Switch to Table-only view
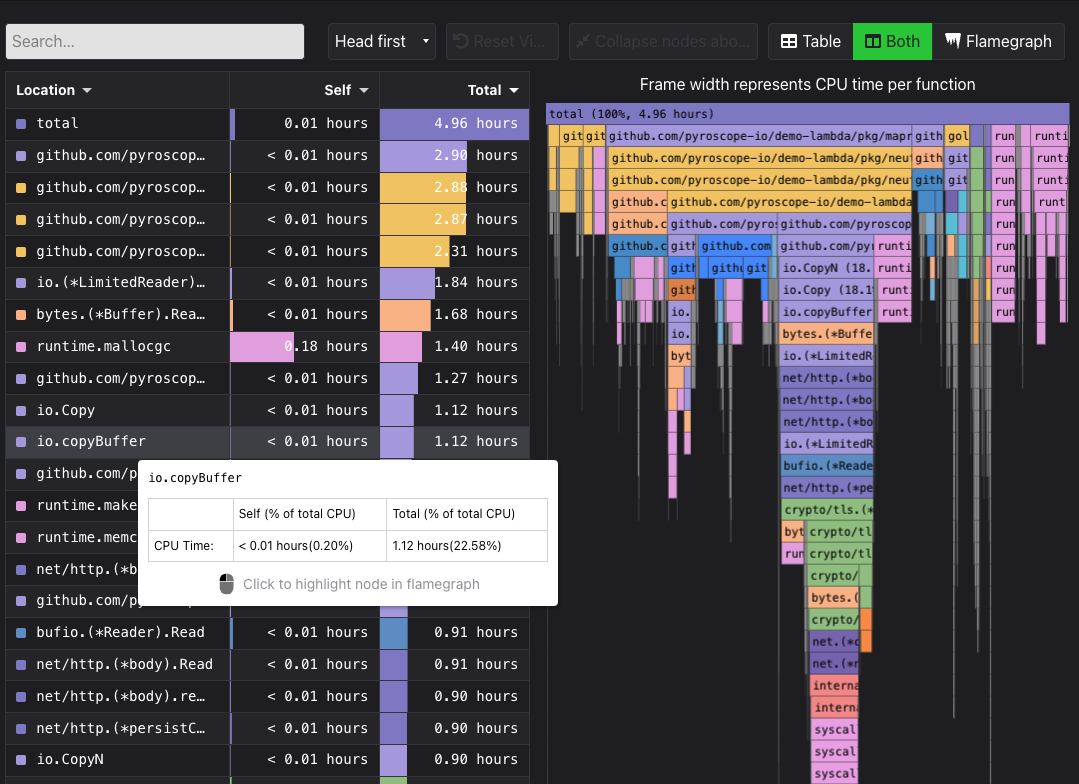This screenshot has width=1079, height=784. [808, 41]
